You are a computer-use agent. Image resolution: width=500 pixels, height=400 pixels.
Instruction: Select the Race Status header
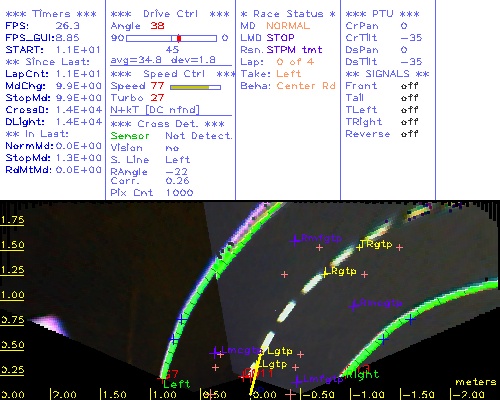pyautogui.click(x=288, y=14)
